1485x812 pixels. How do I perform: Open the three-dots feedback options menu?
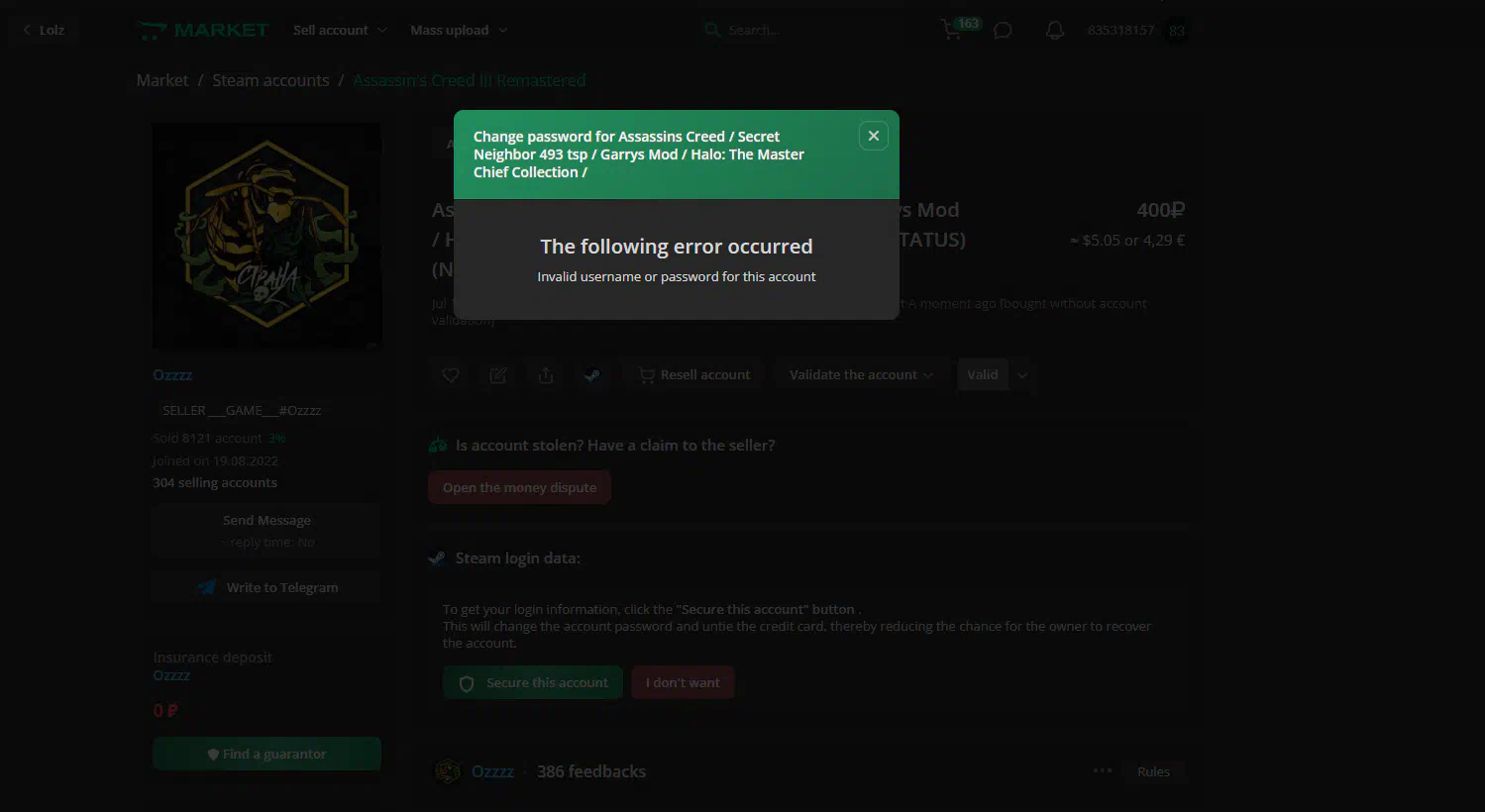point(1103,770)
